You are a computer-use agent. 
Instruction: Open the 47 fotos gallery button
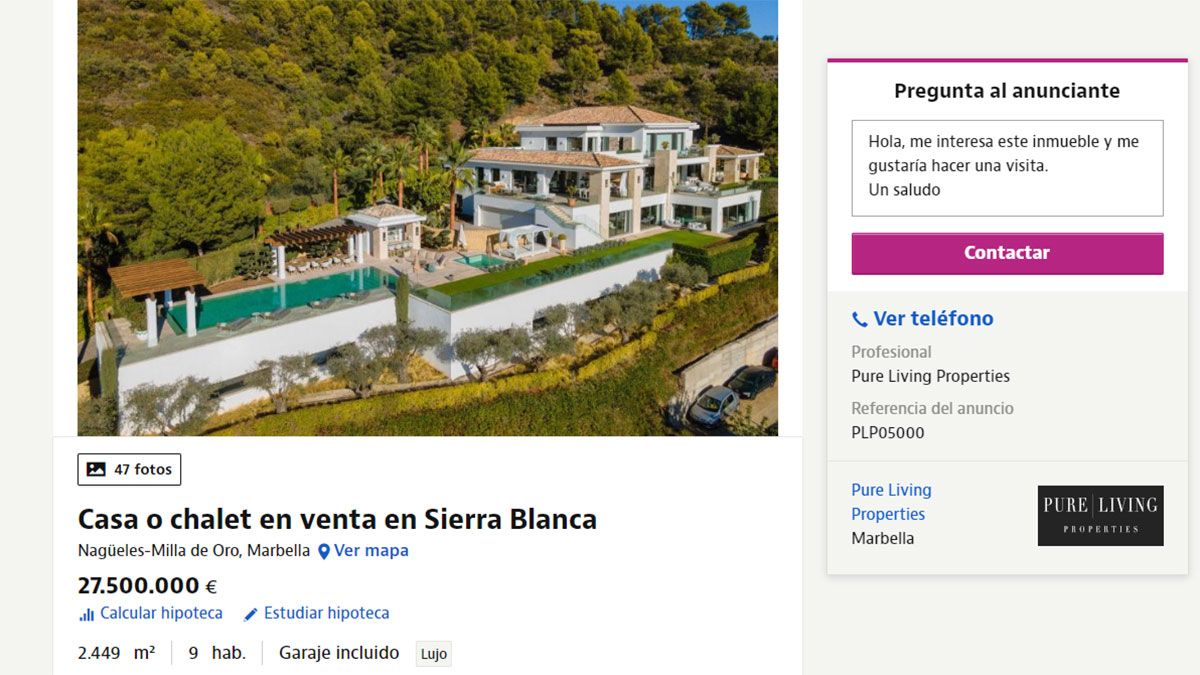(130, 469)
